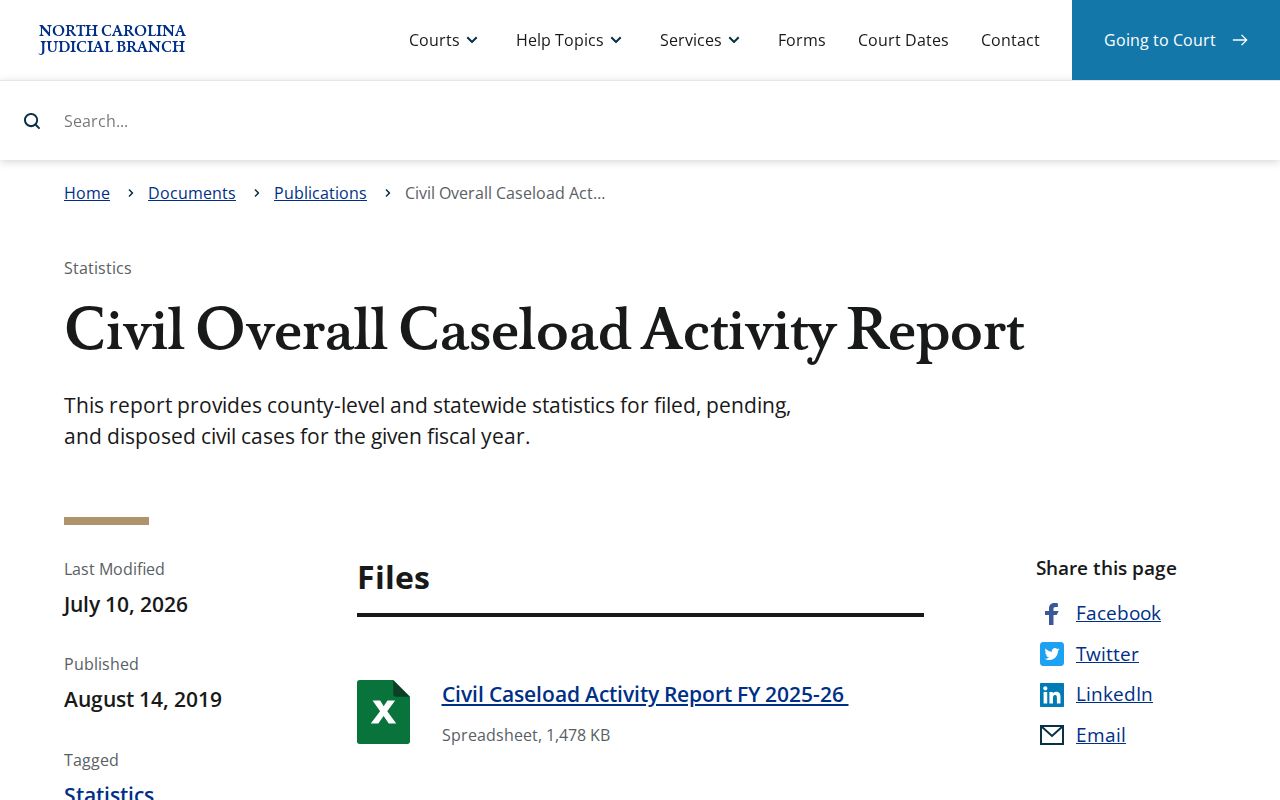Expand the Courts dropdown menu
Viewport: 1280px width, 800px height.
444,40
